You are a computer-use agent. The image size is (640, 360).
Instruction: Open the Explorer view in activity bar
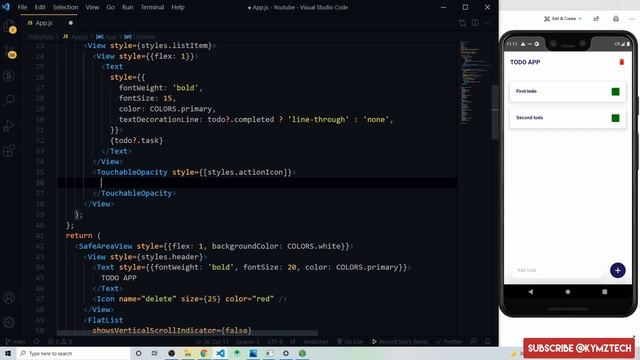coord(9,27)
